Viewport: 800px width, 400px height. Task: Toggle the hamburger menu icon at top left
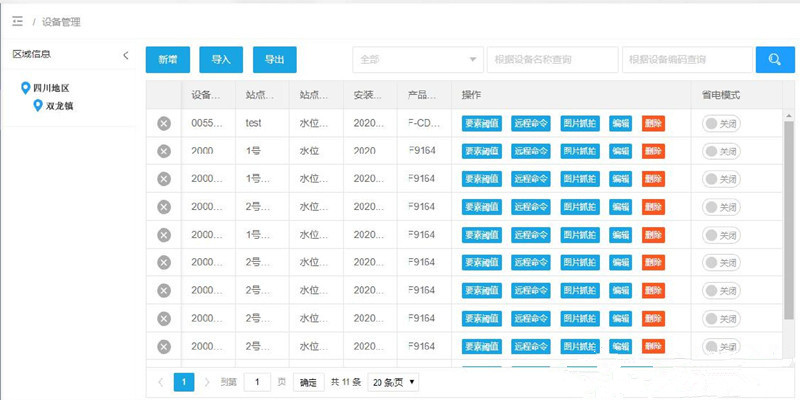pyautogui.click(x=17, y=21)
